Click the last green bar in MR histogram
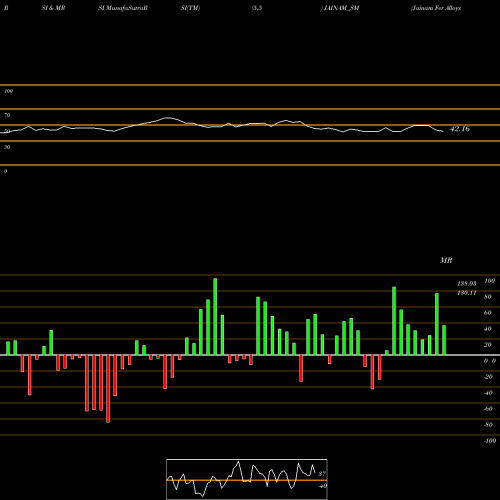This screenshot has height=500, width=500. tap(444, 340)
